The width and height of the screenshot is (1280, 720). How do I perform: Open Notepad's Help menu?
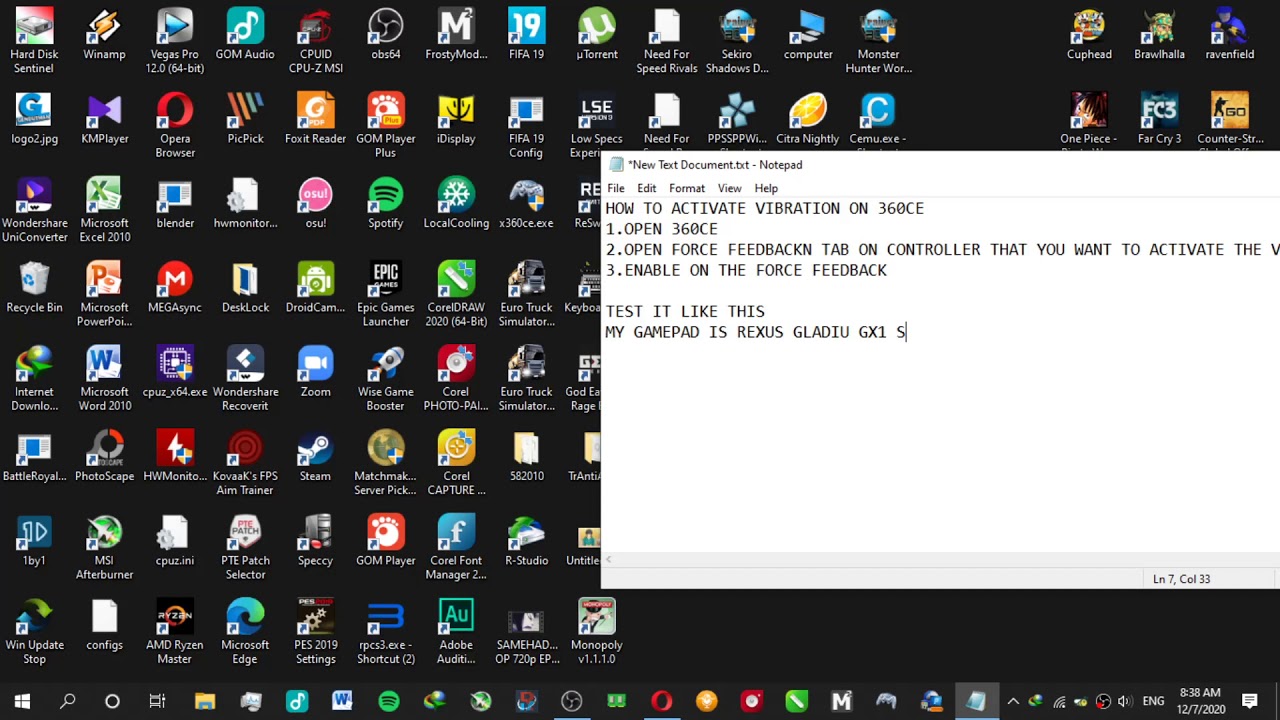point(766,188)
